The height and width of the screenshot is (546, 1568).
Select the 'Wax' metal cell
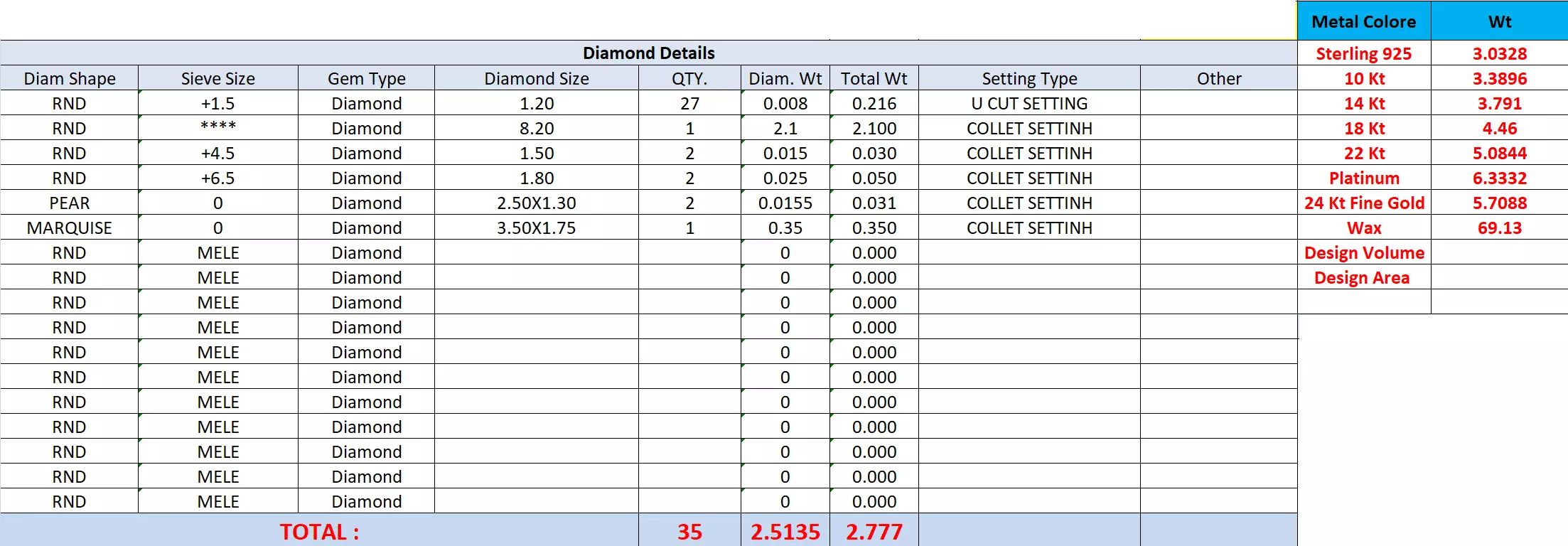(1364, 227)
